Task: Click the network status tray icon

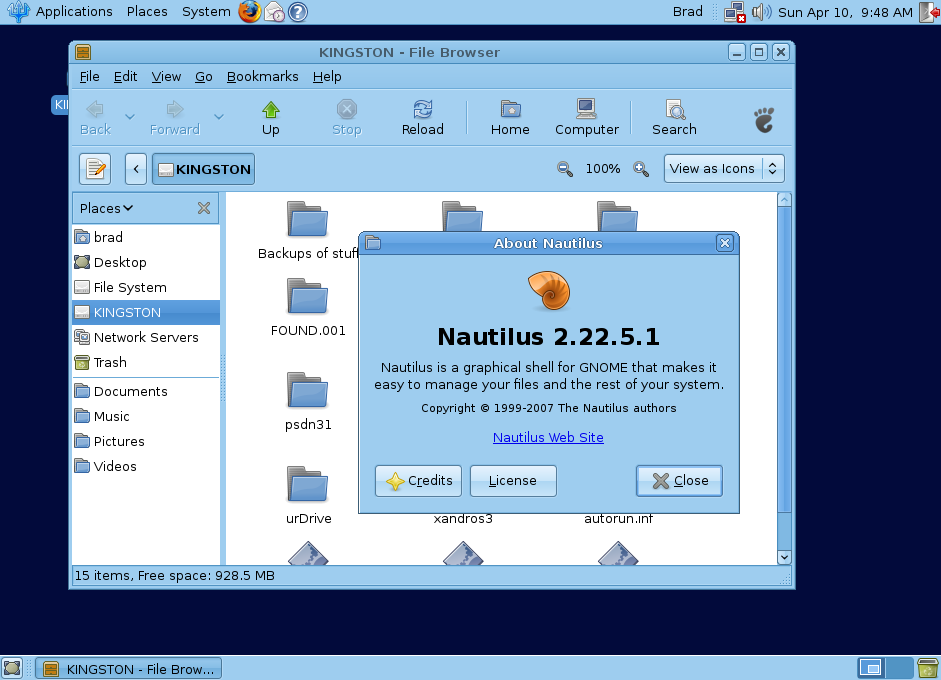Action: pyautogui.click(x=735, y=12)
